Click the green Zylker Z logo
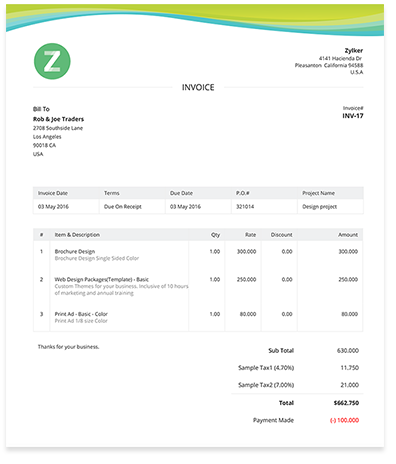Screen dimensions: 396x464 click(52, 61)
